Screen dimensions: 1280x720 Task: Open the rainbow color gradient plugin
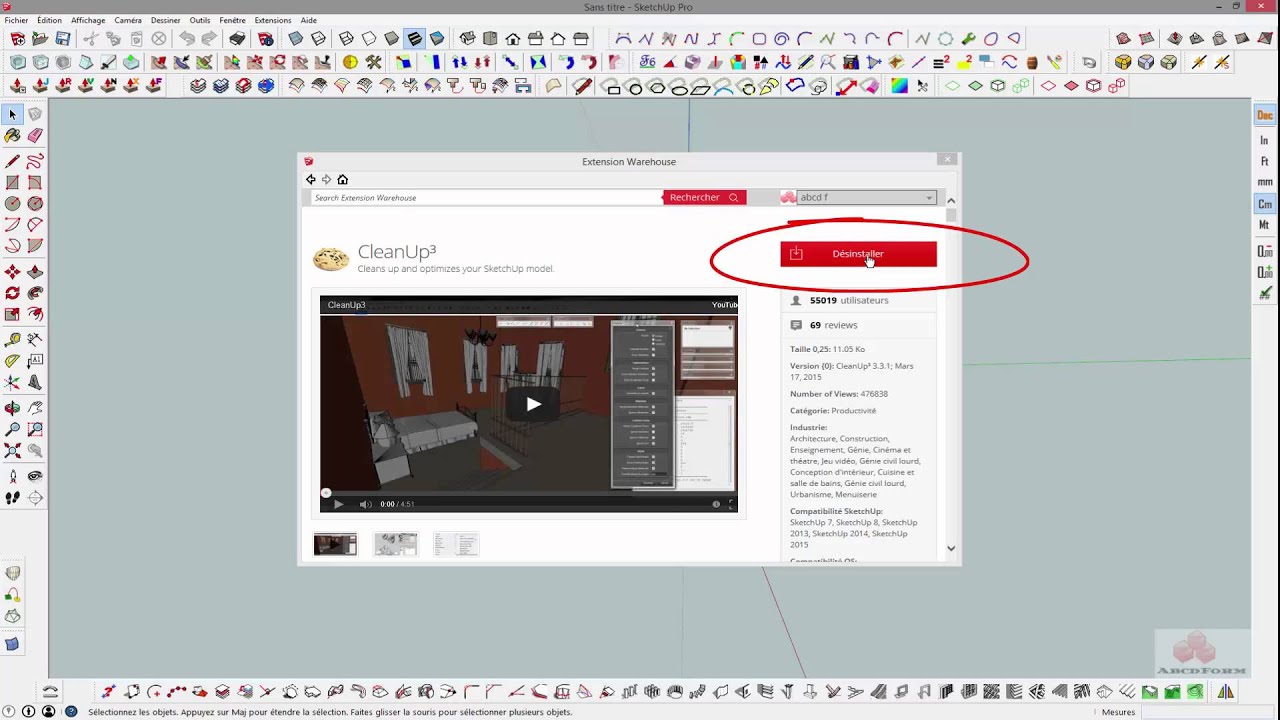pyautogui.click(x=899, y=86)
